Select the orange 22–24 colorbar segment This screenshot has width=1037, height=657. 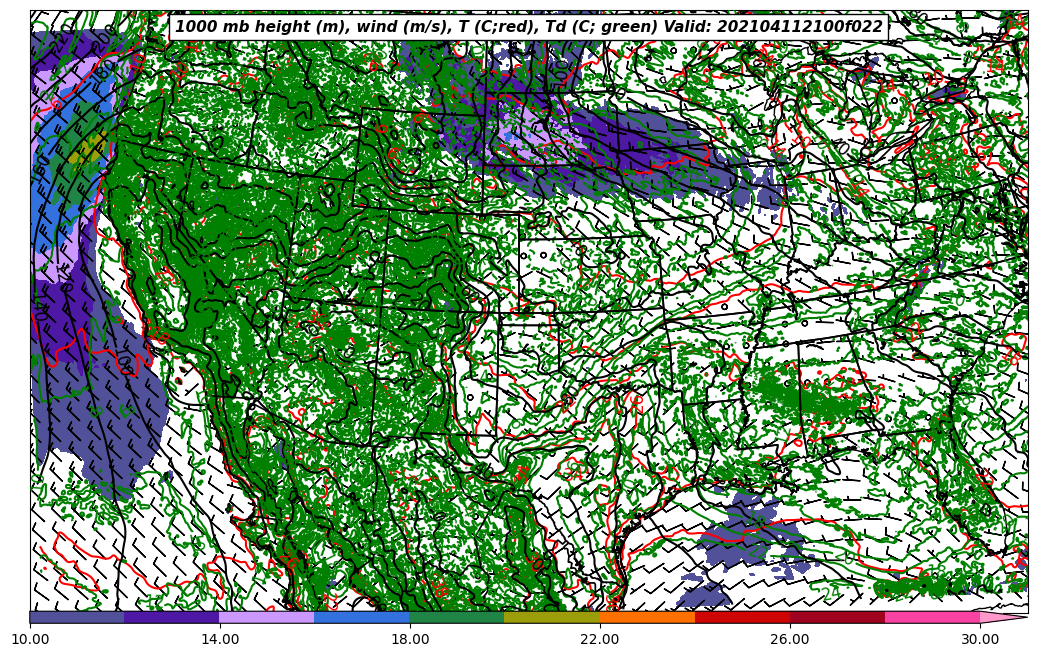pyautogui.click(x=647, y=618)
